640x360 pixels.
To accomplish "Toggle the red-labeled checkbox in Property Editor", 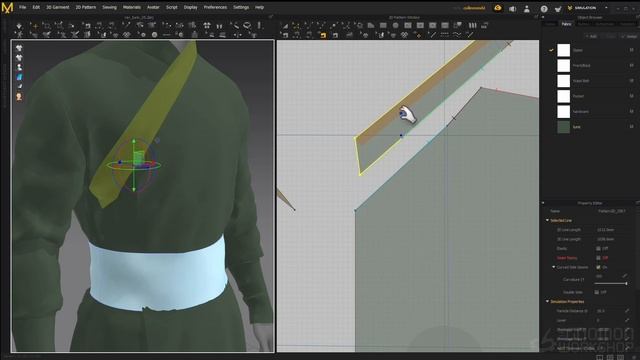I will pos(598,258).
